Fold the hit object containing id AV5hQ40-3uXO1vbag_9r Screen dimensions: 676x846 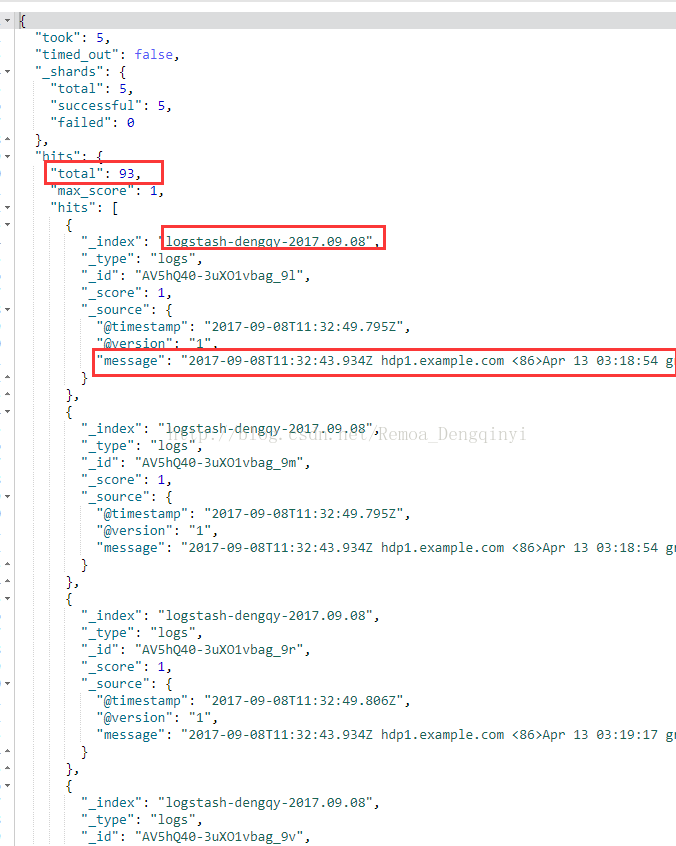tap(8, 598)
